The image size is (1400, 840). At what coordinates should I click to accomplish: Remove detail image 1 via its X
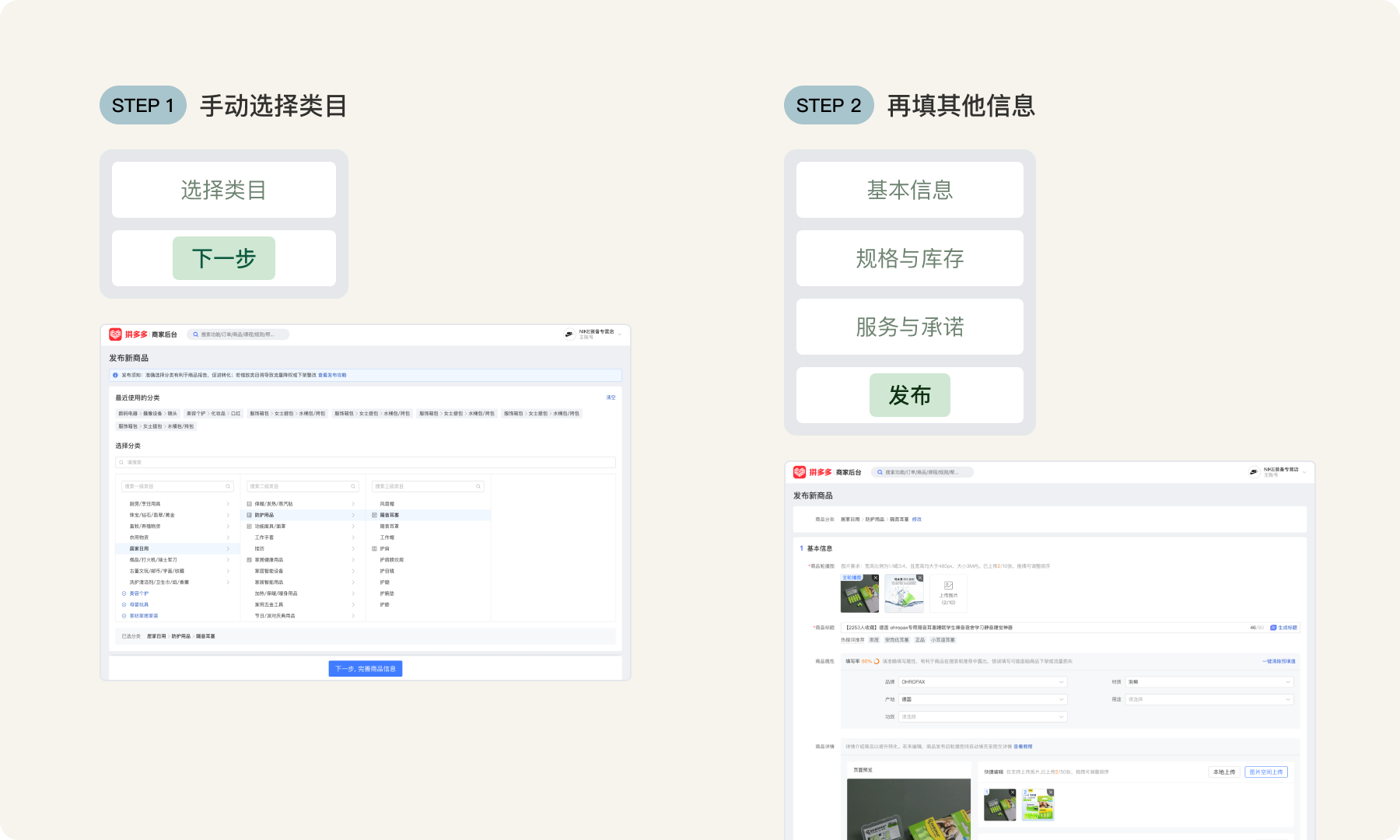[1013, 793]
